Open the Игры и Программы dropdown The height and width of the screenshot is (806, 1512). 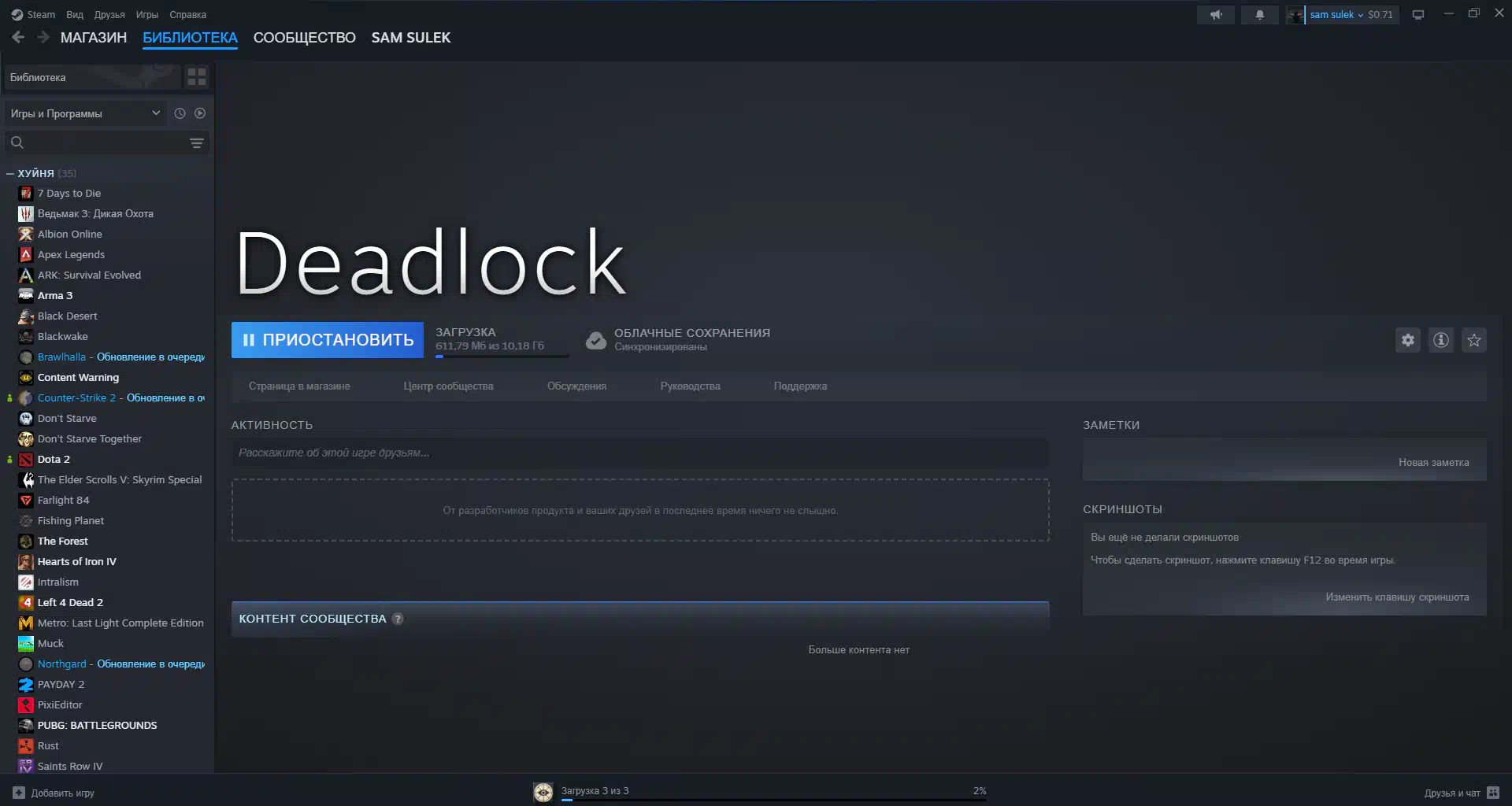(x=85, y=113)
